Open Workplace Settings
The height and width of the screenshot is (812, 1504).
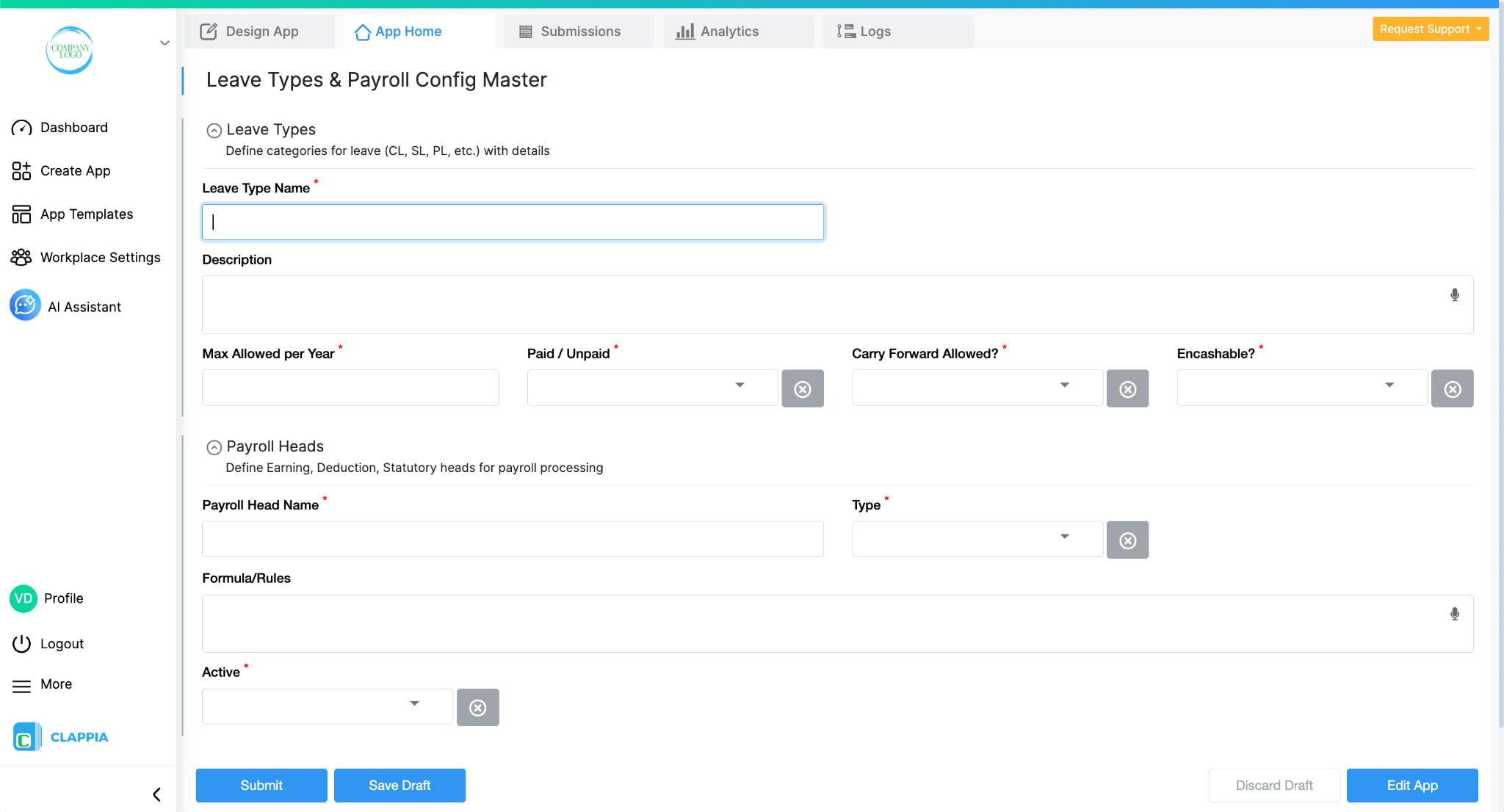tap(100, 257)
